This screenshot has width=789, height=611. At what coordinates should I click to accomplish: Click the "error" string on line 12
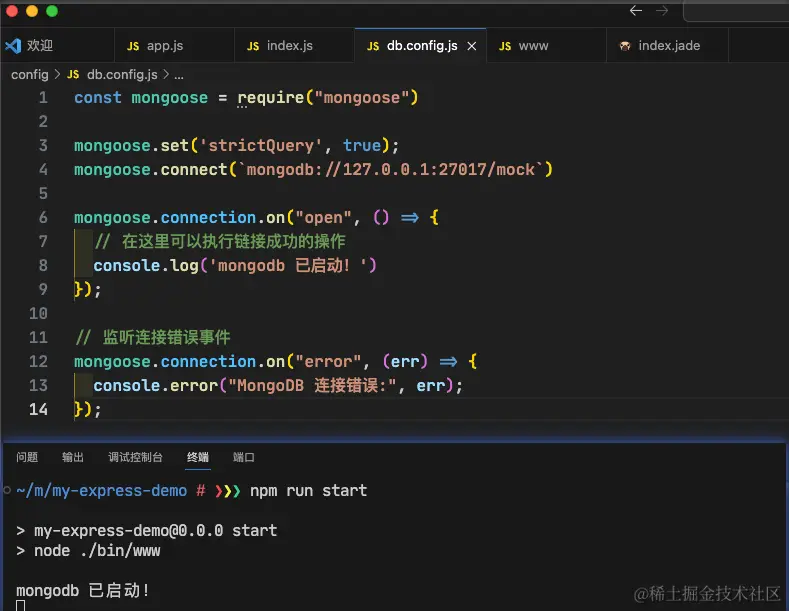[328, 361]
